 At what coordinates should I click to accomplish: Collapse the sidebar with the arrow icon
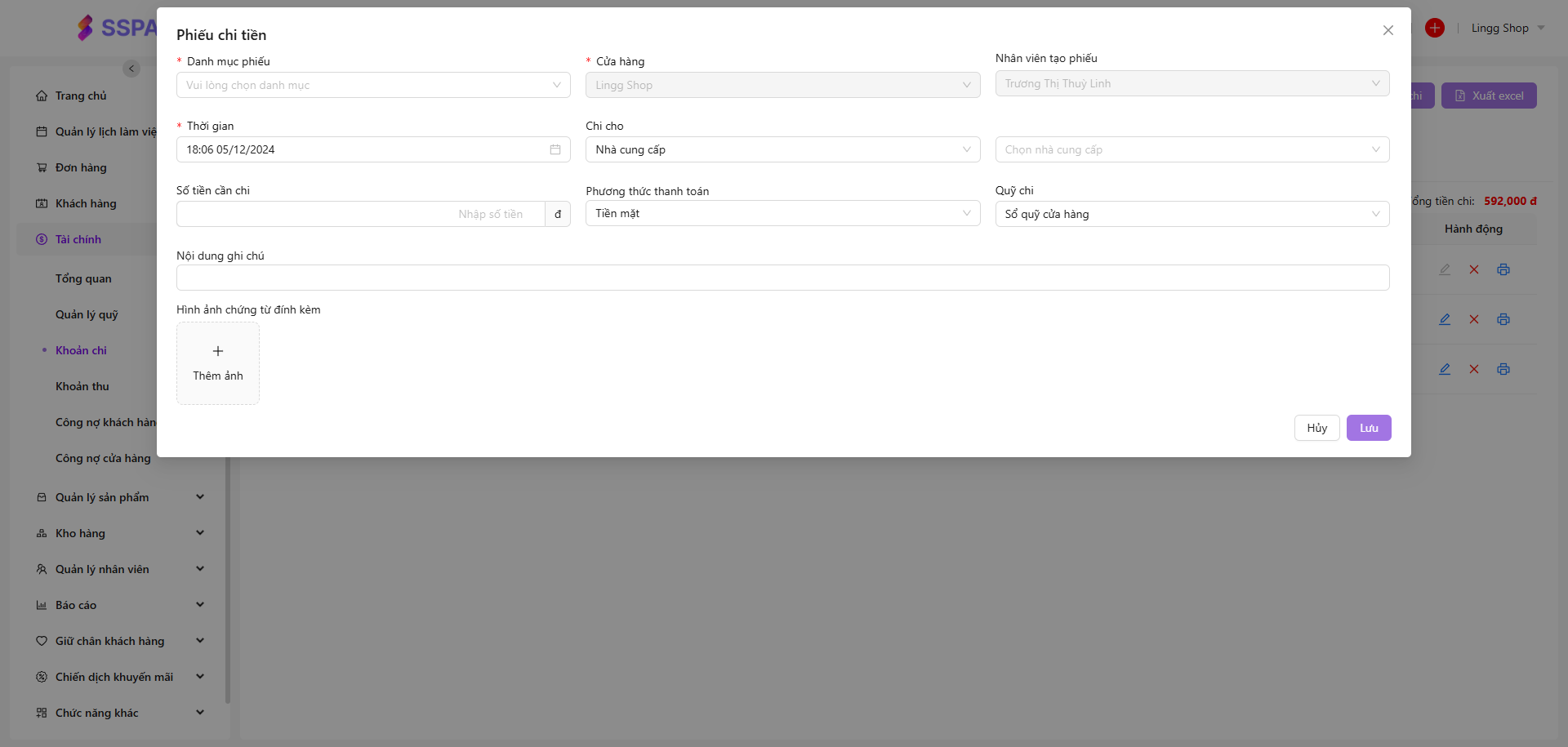pos(131,69)
